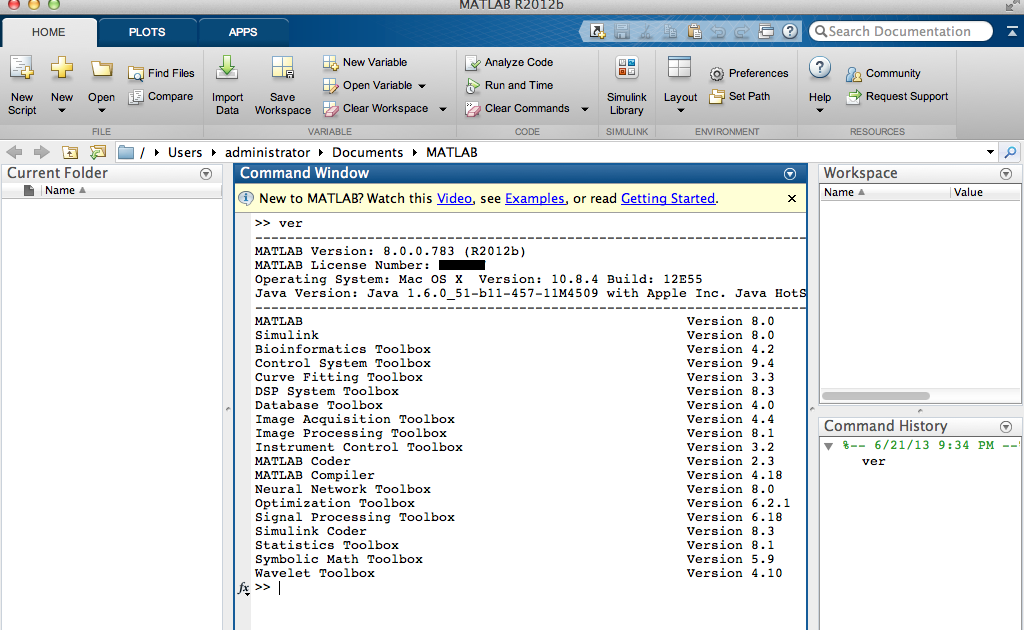Screen dimensions: 1024x630
Task: Open the Getting Started link
Action: (668, 198)
